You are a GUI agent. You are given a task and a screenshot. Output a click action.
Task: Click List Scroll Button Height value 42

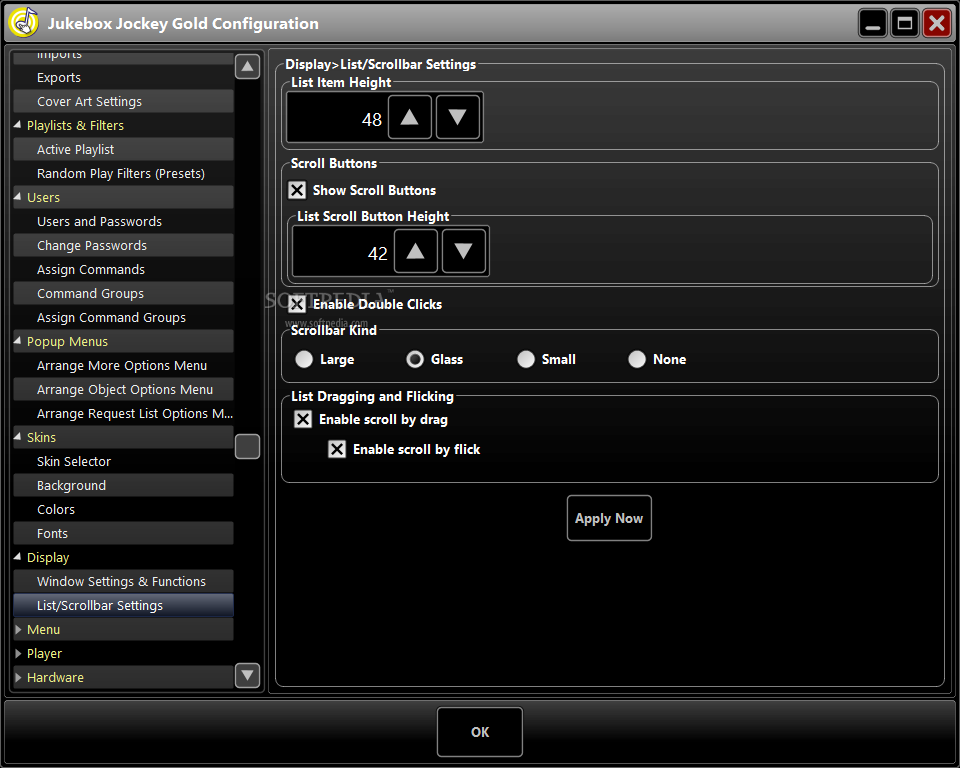pos(342,252)
